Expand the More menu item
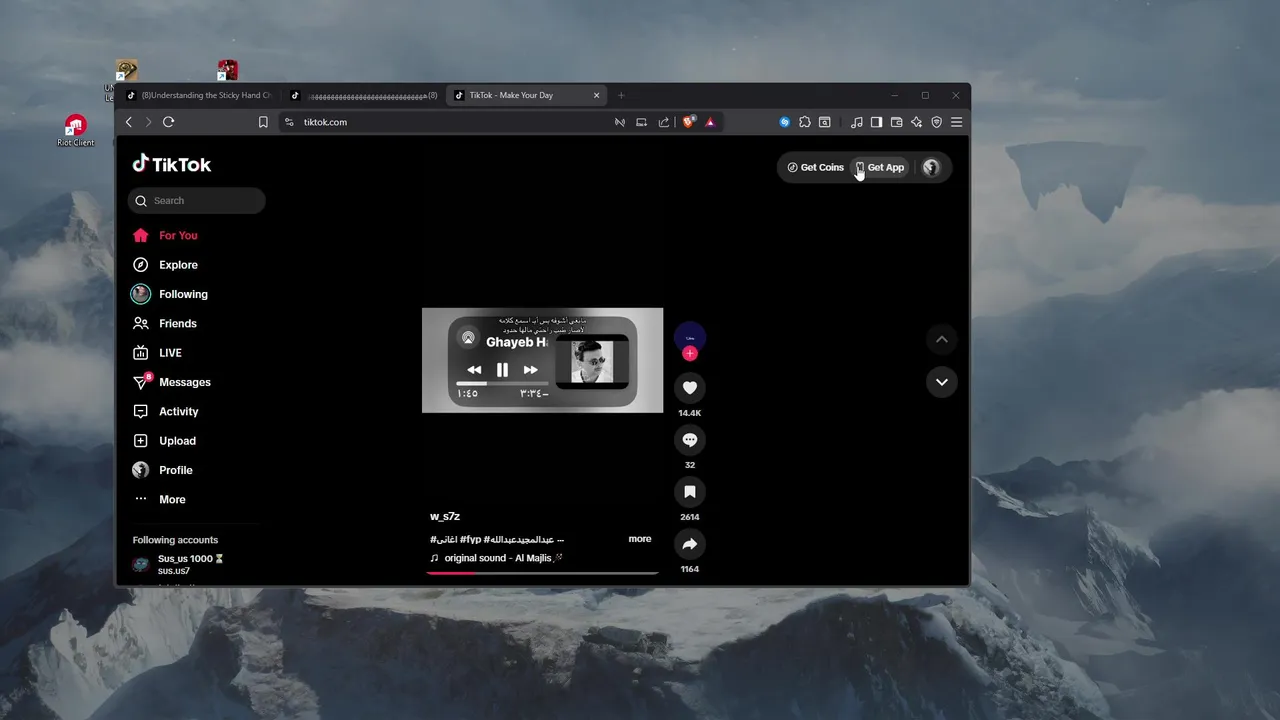The height and width of the screenshot is (720, 1280). tap(159, 499)
